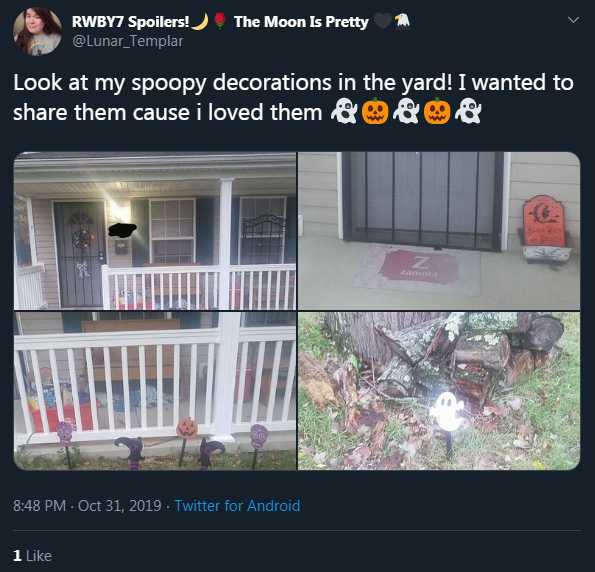This screenshot has width=595, height=572.
Task: Click the first pumpkin emoji in tweet
Action: click(x=375, y=111)
